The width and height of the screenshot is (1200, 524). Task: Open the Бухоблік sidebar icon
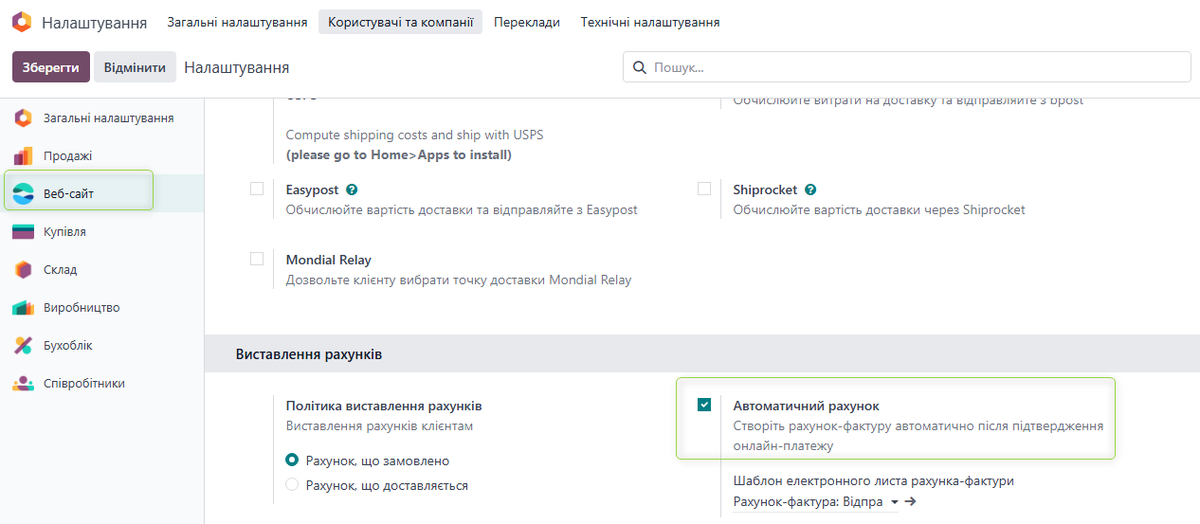tap(23, 346)
